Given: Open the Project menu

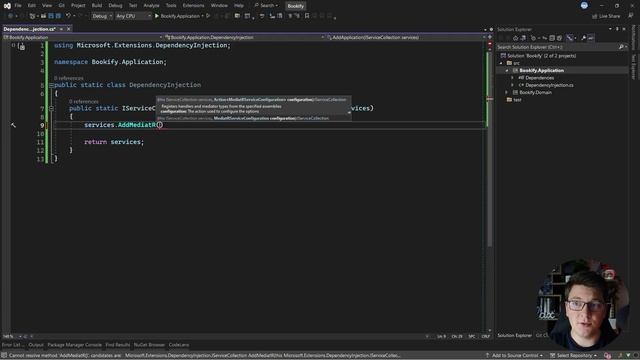Looking at the screenshot, I should (x=78, y=6).
